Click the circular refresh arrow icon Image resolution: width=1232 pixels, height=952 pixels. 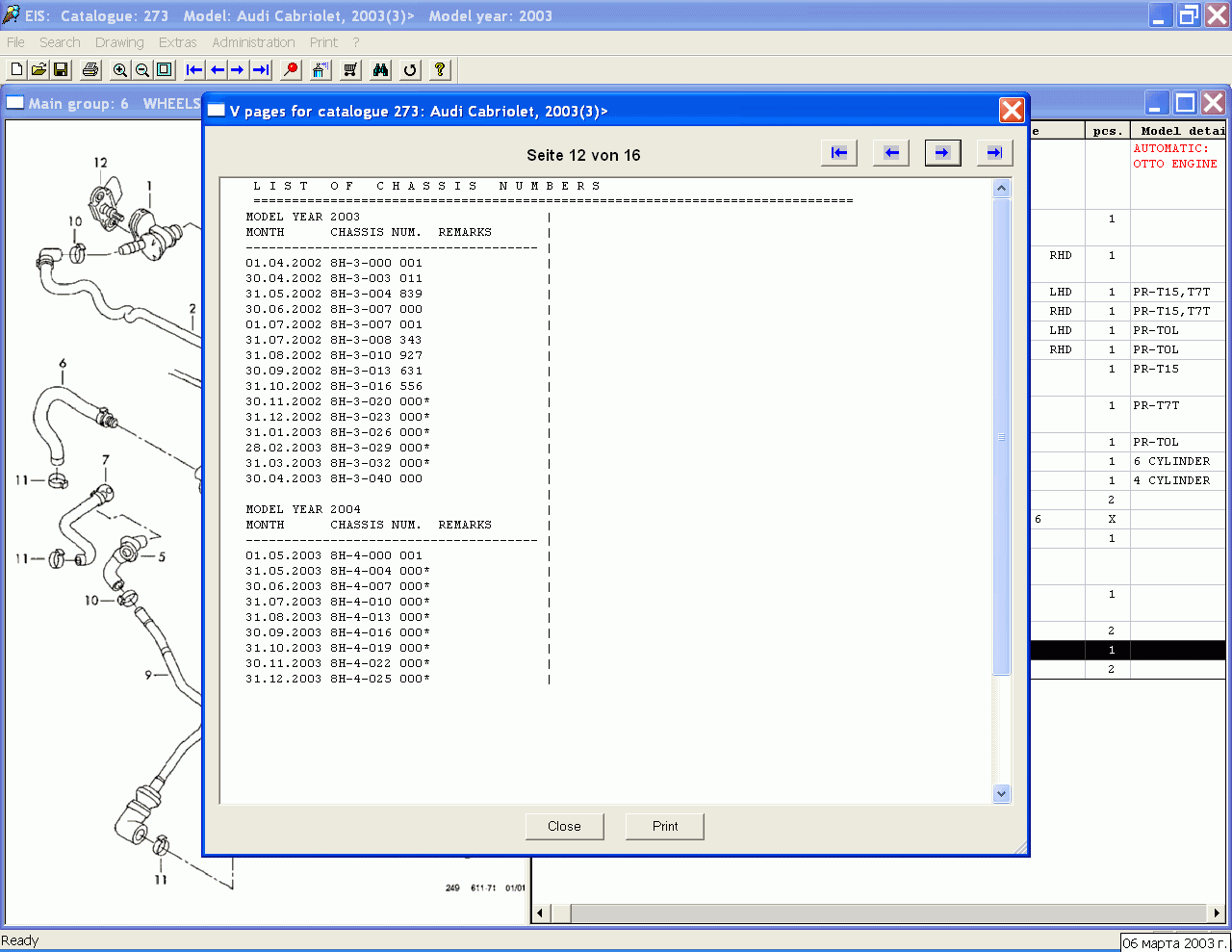410,69
